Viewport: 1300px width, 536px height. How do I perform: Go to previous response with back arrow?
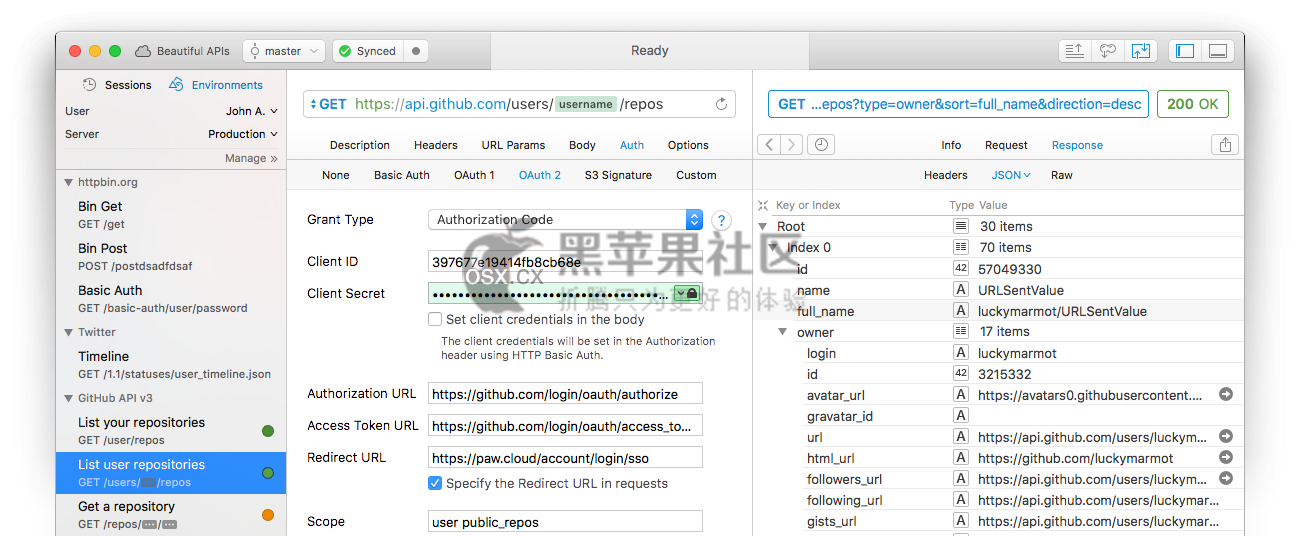tap(769, 145)
